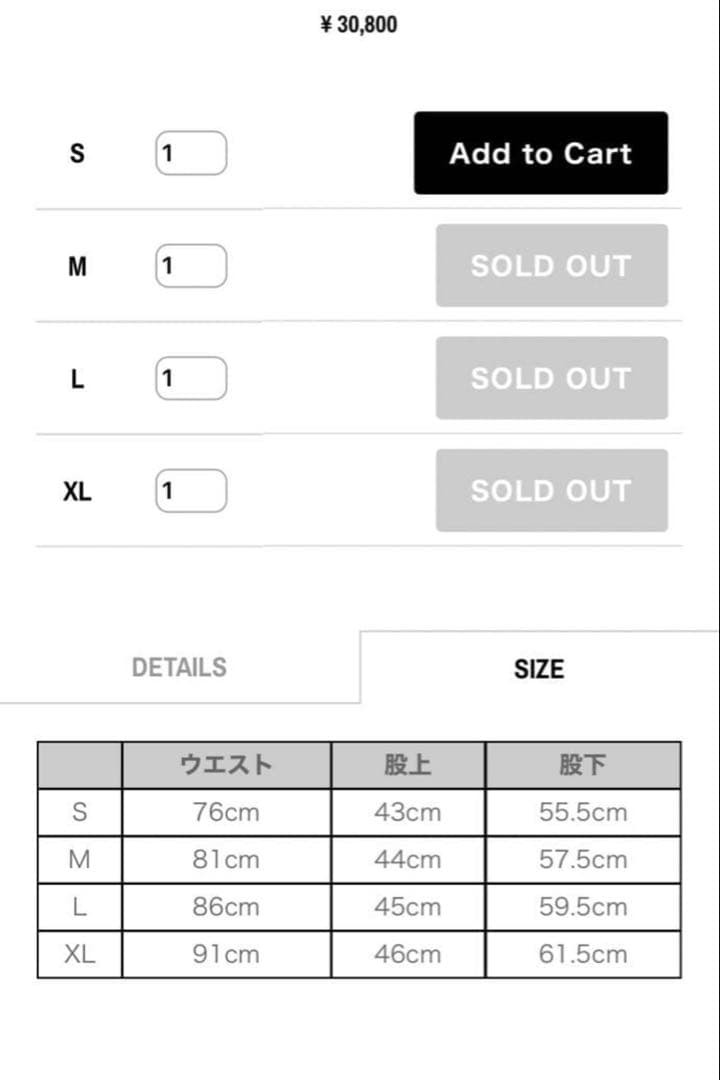The image size is (720, 1080).
Task: Click the S size row label
Action: click(x=77, y=154)
